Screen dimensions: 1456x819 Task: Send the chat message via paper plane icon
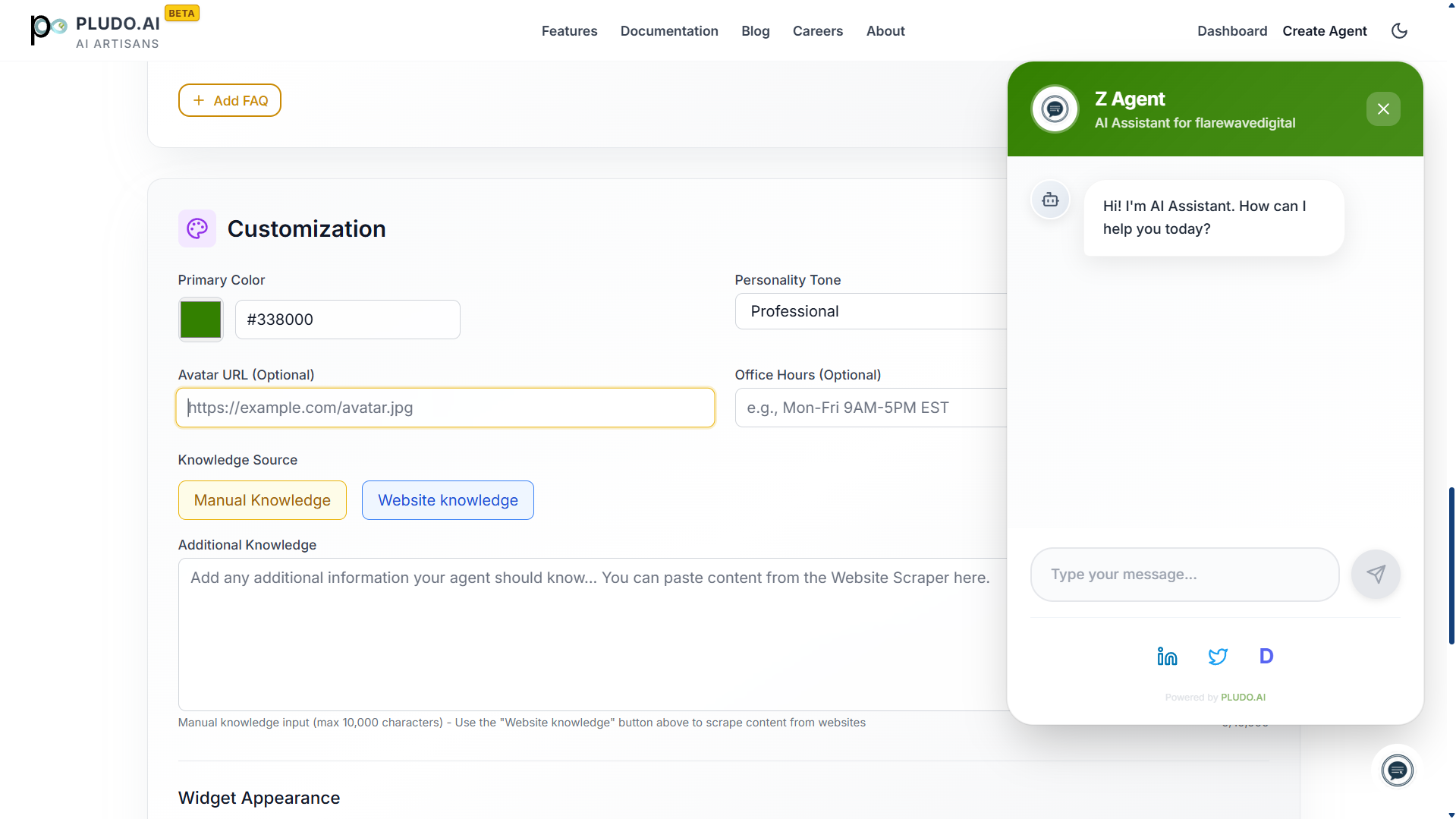click(x=1376, y=574)
